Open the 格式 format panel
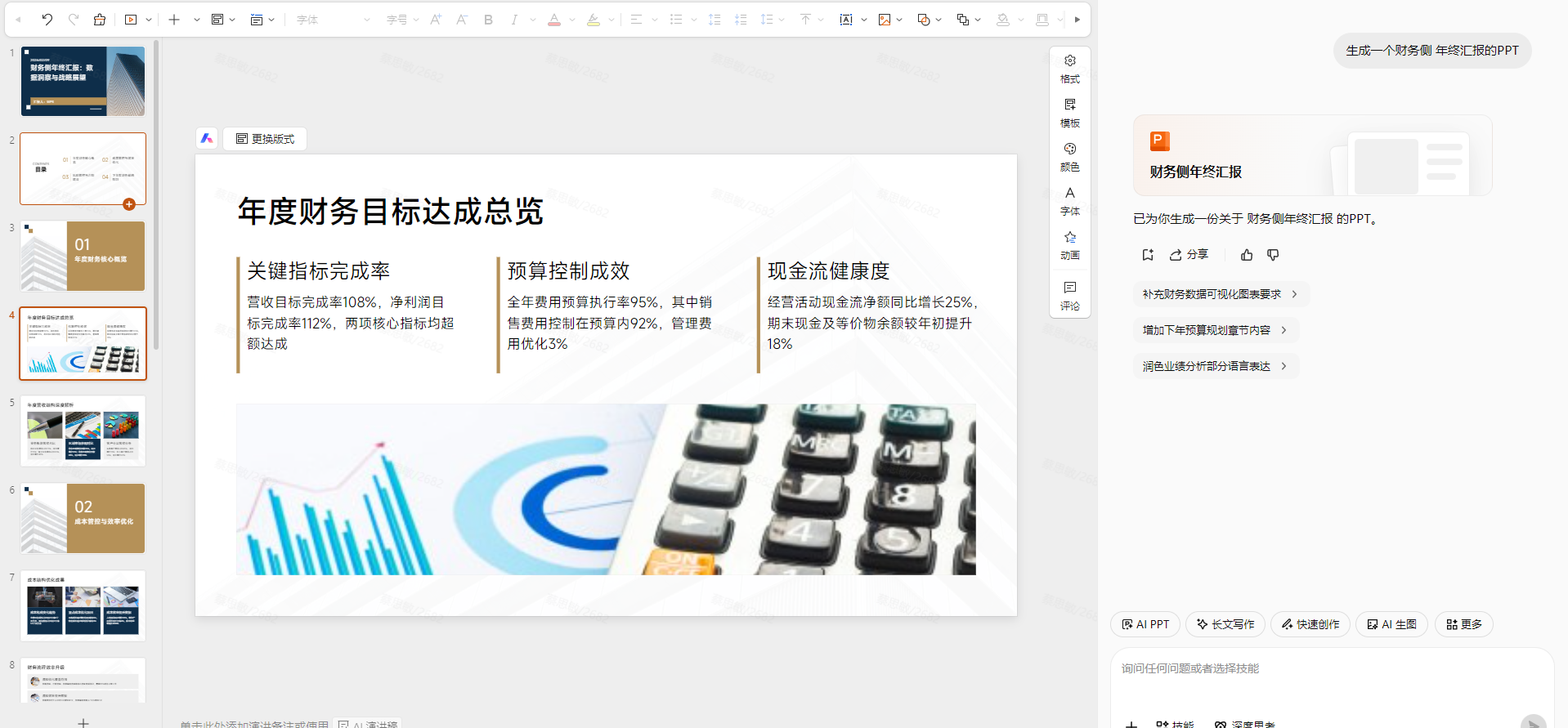Viewport: 1568px width, 728px height. 1069,69
